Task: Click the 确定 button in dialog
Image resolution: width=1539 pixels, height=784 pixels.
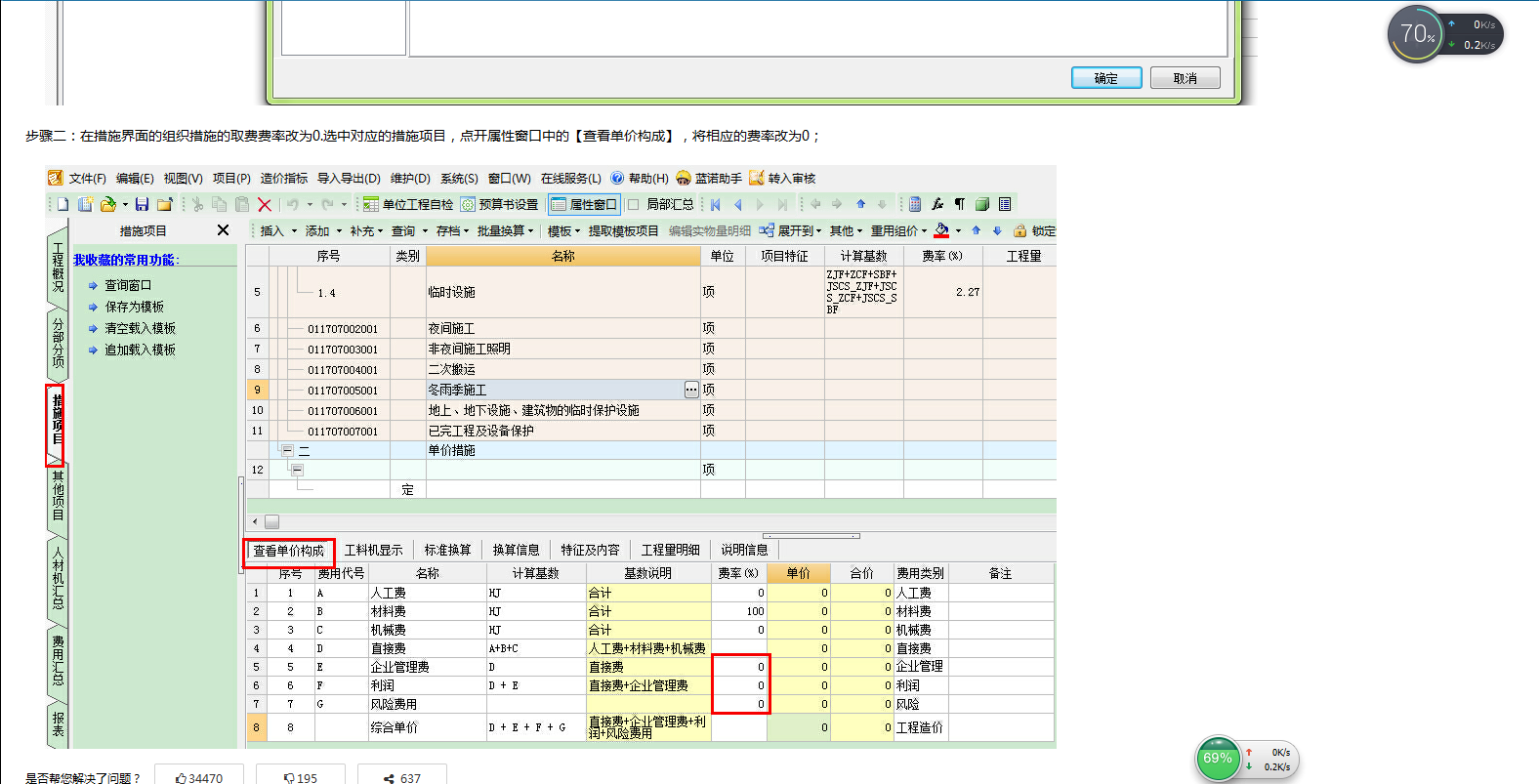Action: pos(1106,78)
